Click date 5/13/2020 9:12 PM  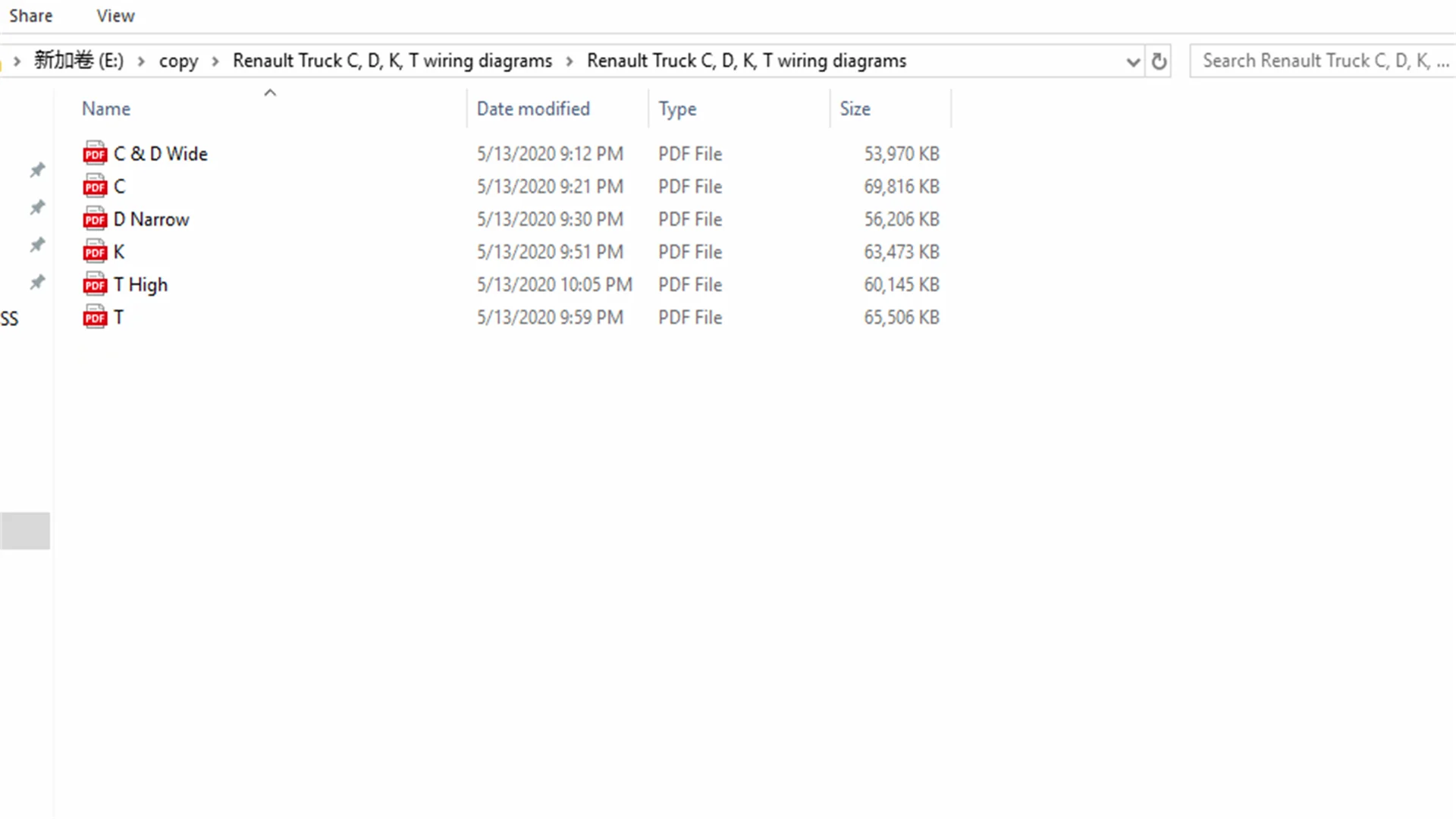tap(550, 153)
